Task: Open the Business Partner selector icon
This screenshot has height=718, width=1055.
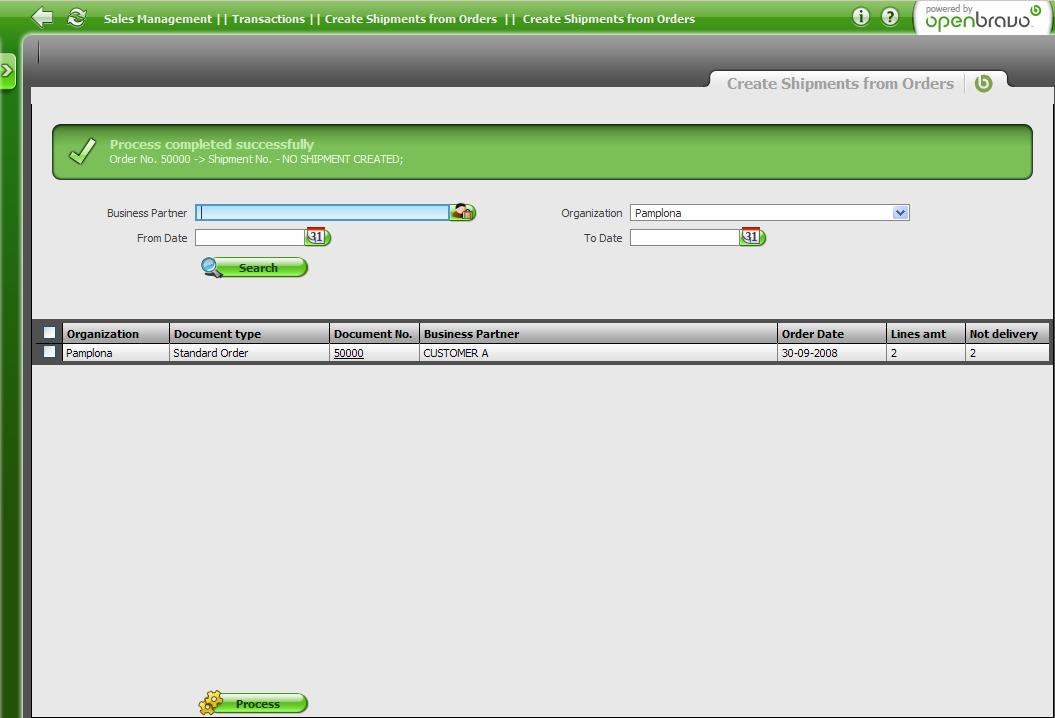Action: coord(463,213)
